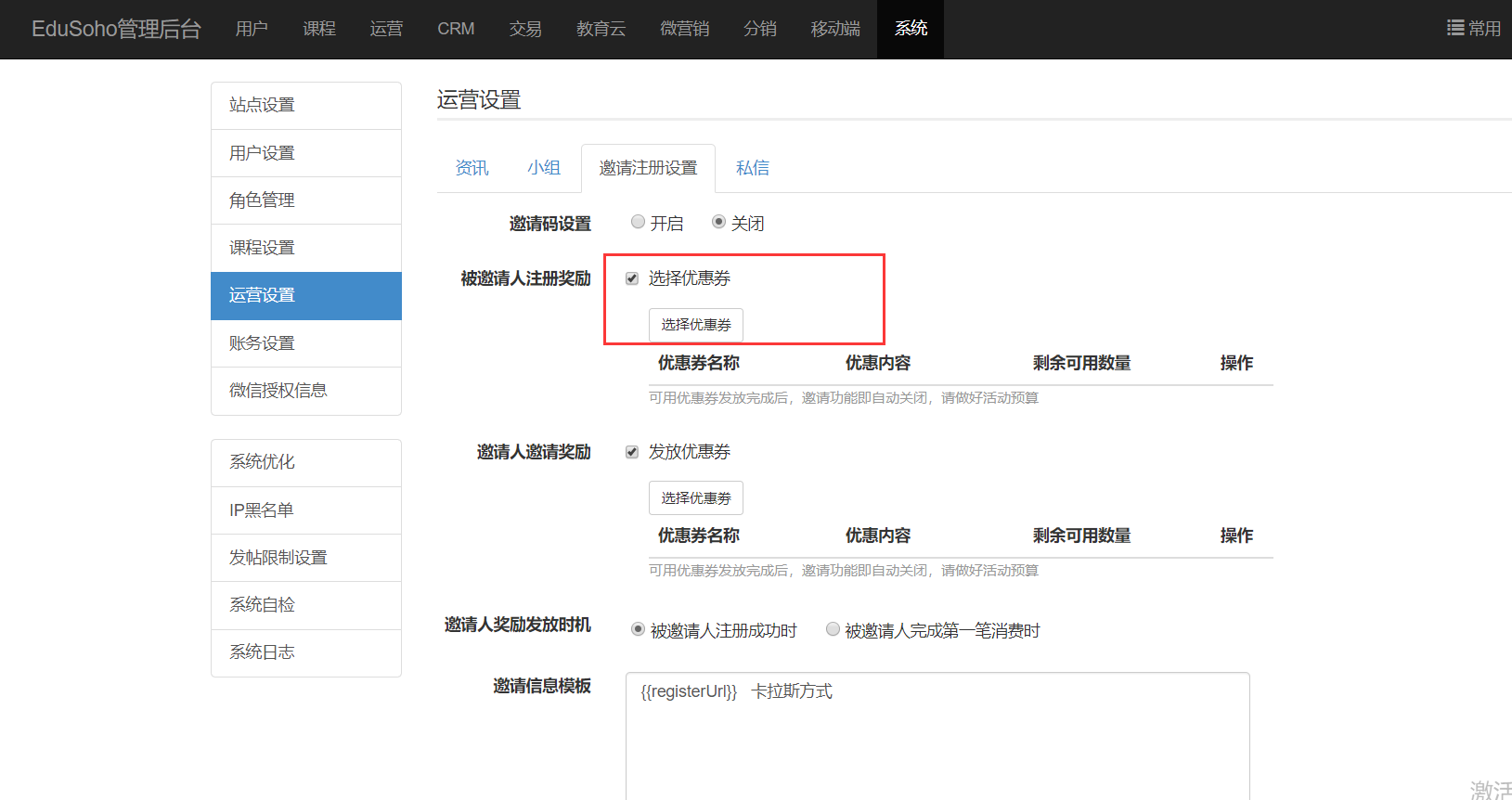Select 被邀请人完成第一笔消费时 radio option
The height and width of the screenshot is (800, 1512).
click(833, 629)
